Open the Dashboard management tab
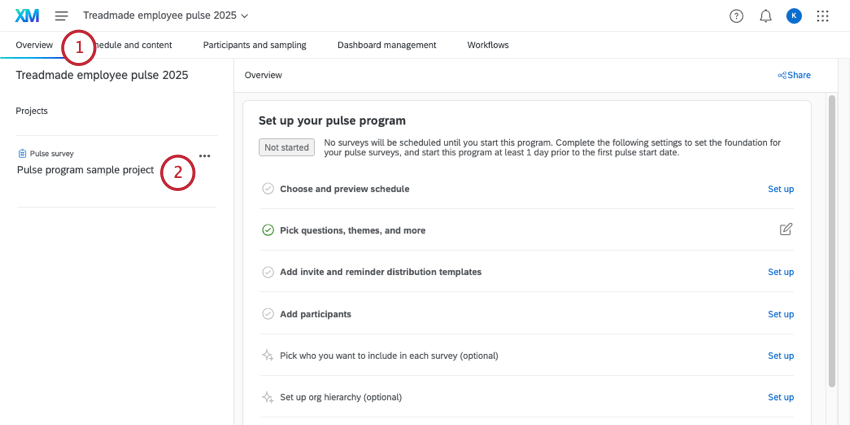 (386, 45)
